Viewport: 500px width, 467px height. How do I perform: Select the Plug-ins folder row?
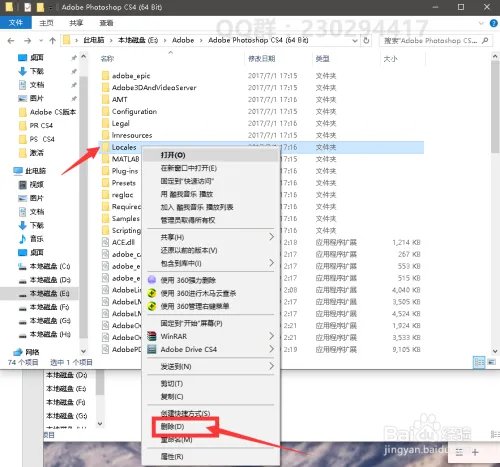(120, 171)
